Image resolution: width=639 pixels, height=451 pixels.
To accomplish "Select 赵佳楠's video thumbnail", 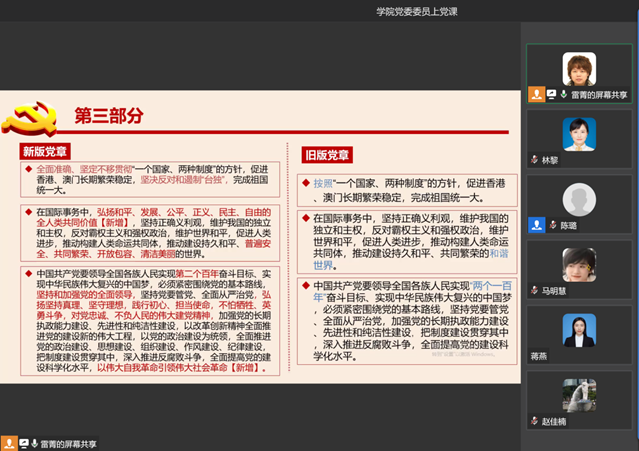I will pos(578,396).
